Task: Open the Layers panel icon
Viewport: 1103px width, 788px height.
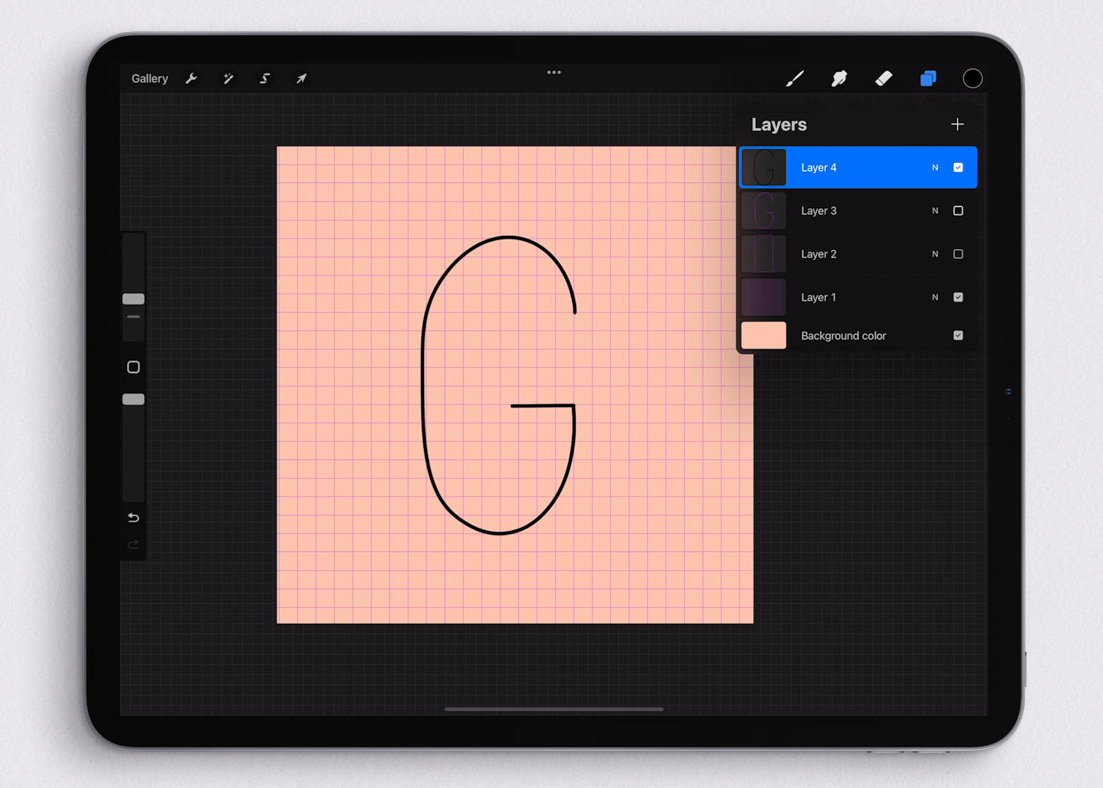Action: pos(927,78)
